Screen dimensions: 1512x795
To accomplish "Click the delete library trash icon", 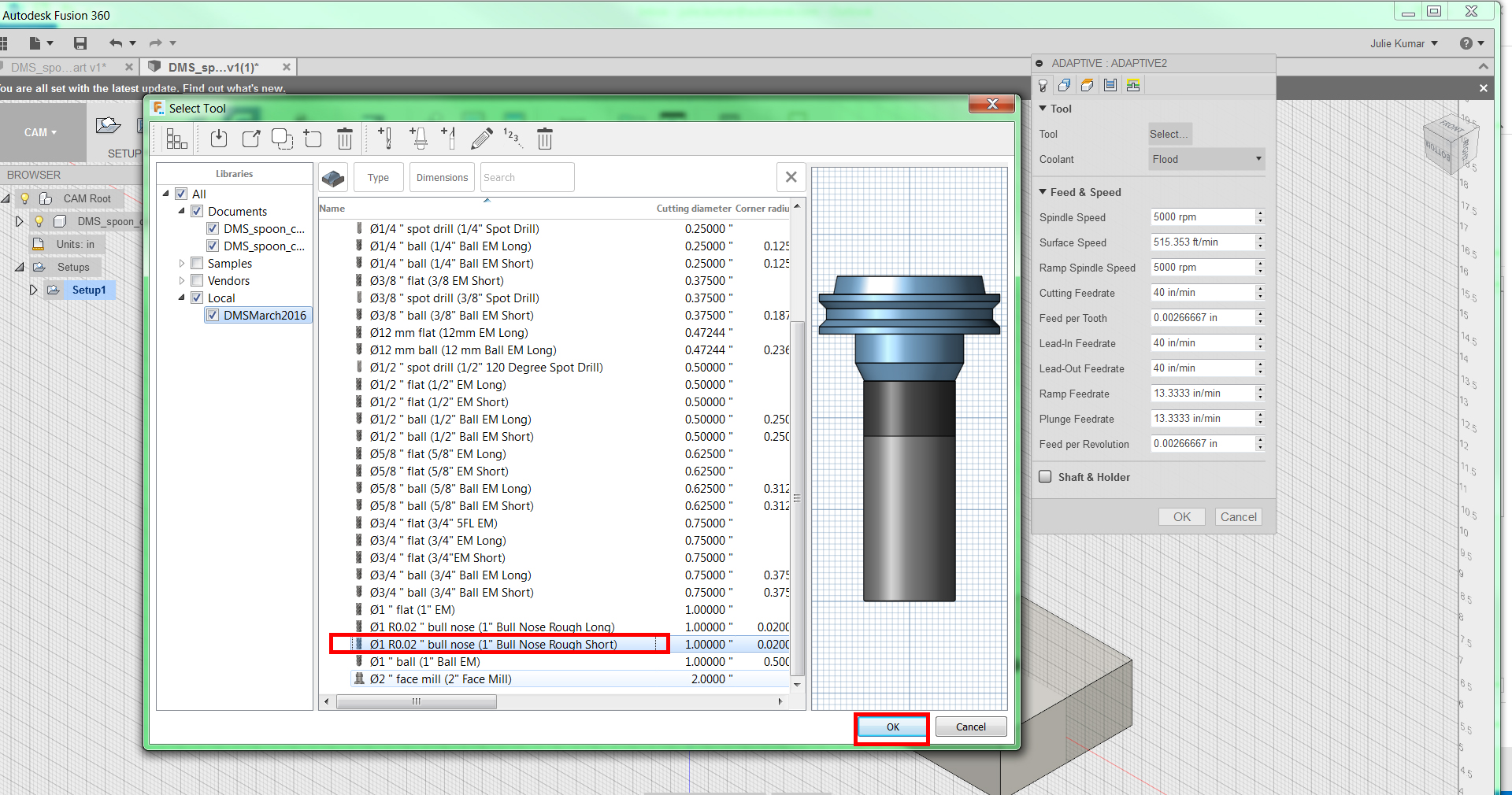I will click(x=345, y=139).
